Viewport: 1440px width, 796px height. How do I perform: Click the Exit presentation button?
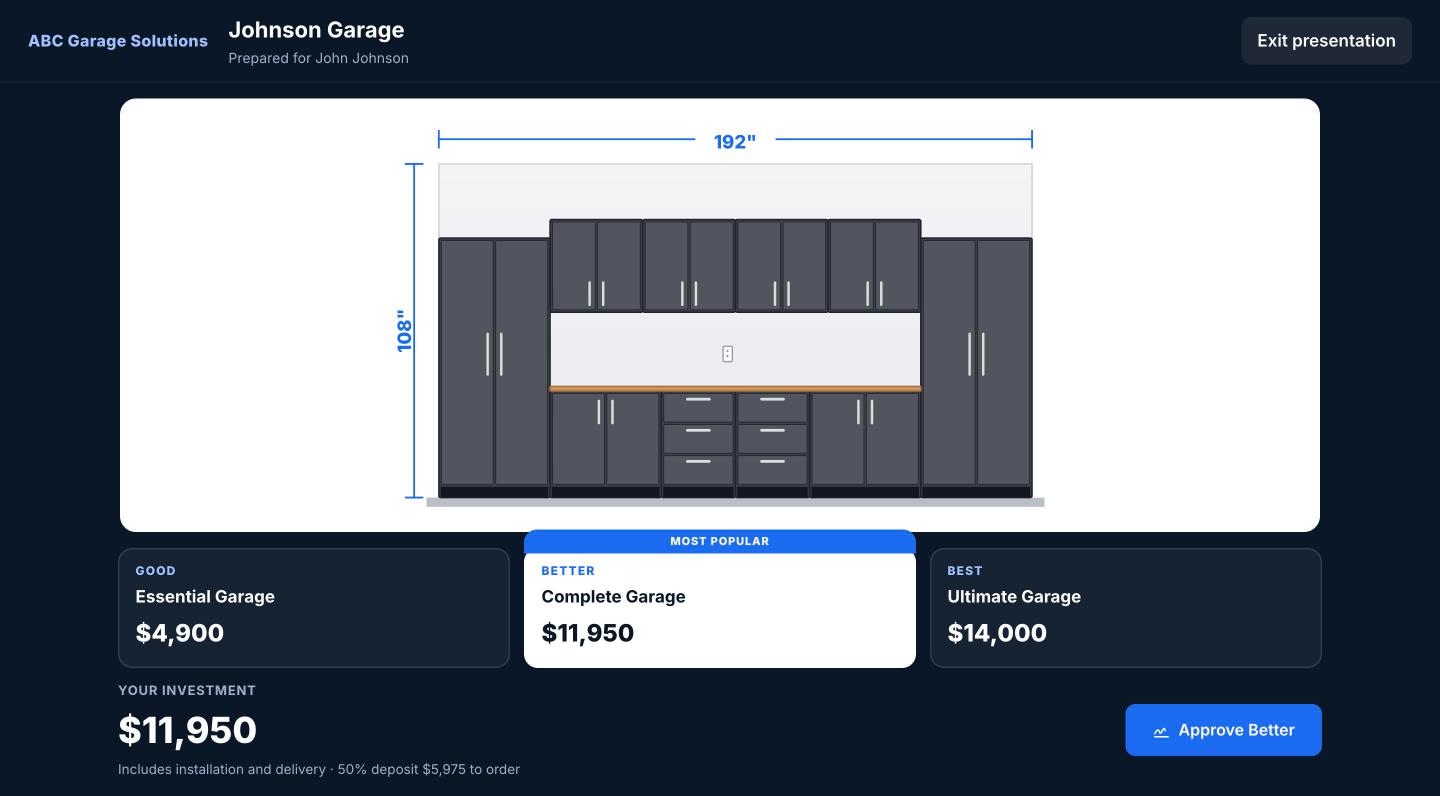click(x=1326, y=41)
